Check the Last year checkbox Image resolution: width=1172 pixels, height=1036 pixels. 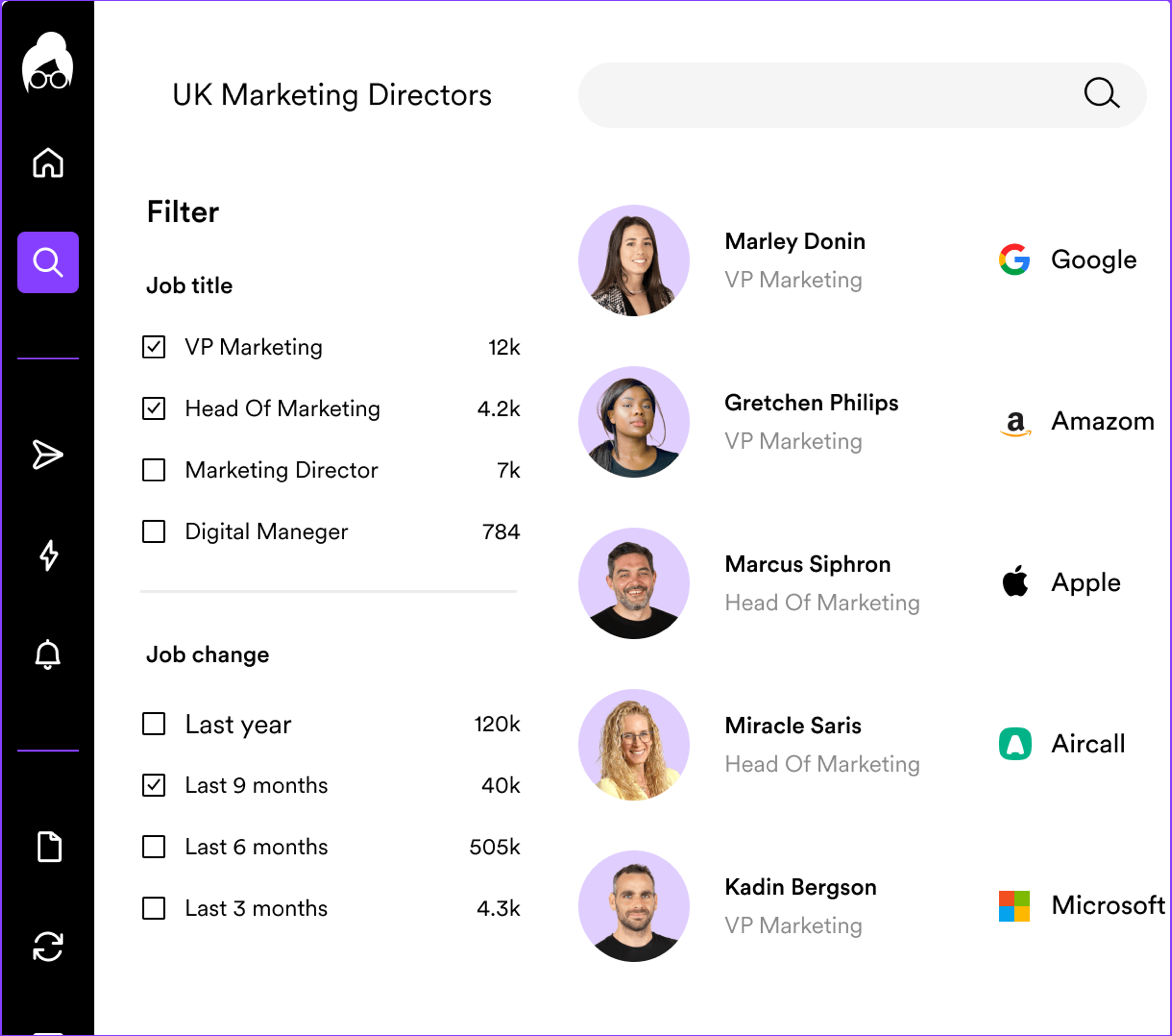point(154,724)
